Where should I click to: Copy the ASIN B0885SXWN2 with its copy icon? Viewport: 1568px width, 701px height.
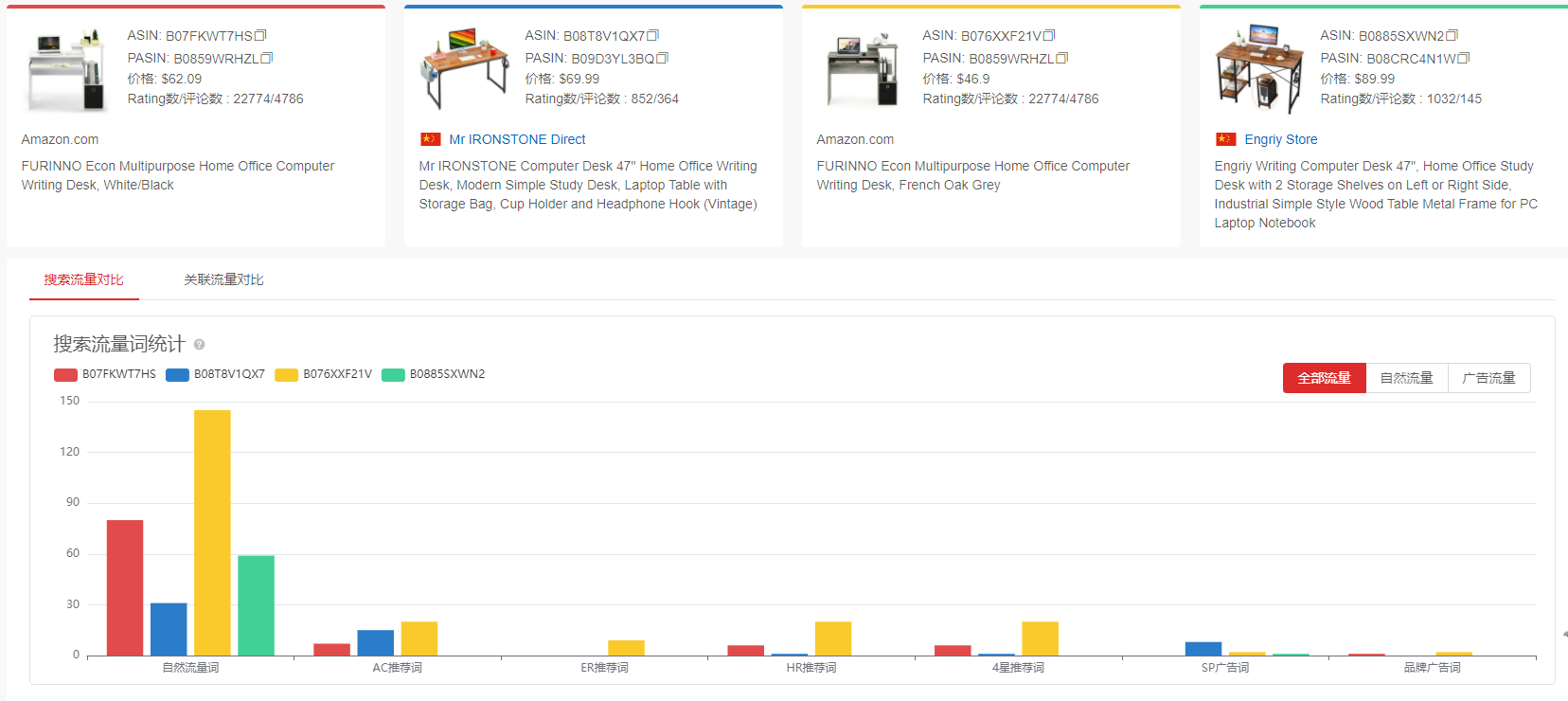click(x=1452, y=36)
